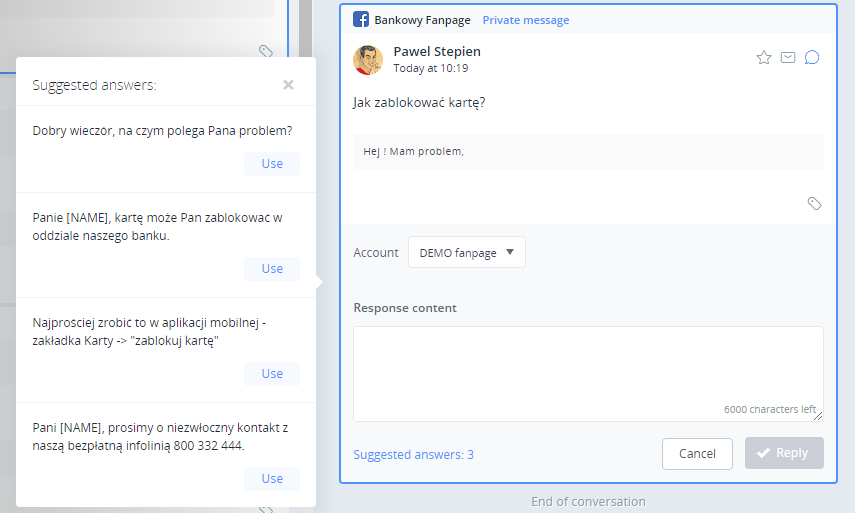Click the speech bubble comment icon
The height and width of the screenshot is (513, 855).
coord(812,58)
